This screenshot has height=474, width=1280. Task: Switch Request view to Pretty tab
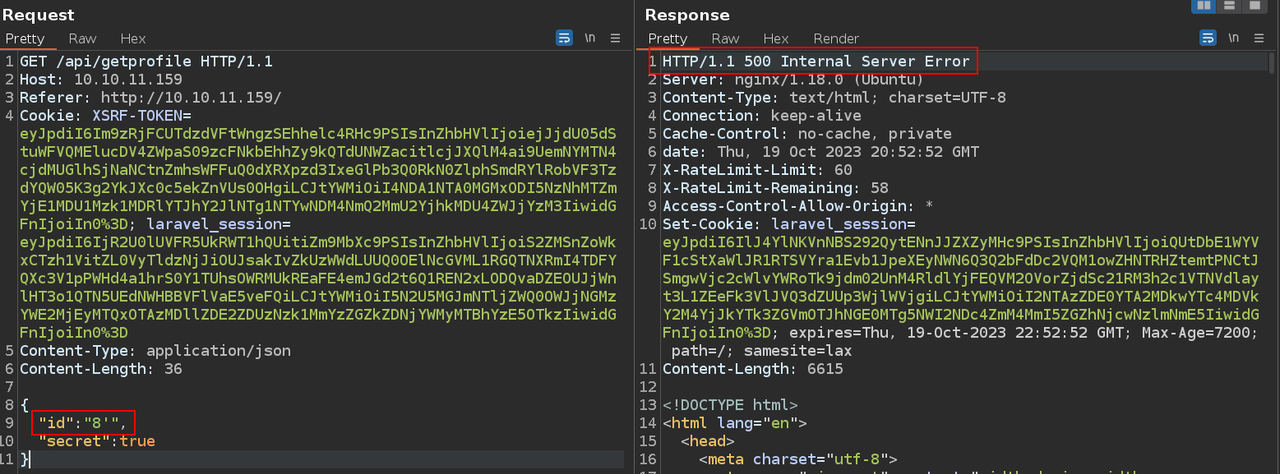click(25, 39)
